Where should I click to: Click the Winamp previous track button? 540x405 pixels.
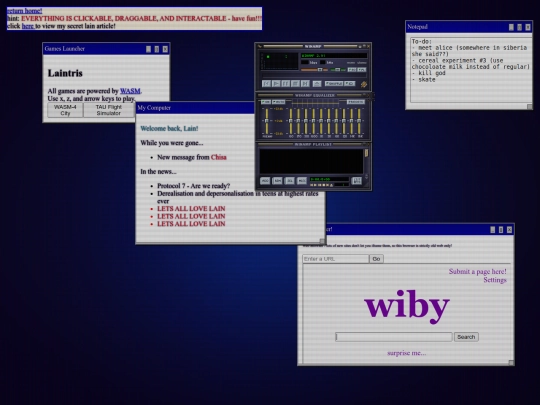click(x=267, y=84)
